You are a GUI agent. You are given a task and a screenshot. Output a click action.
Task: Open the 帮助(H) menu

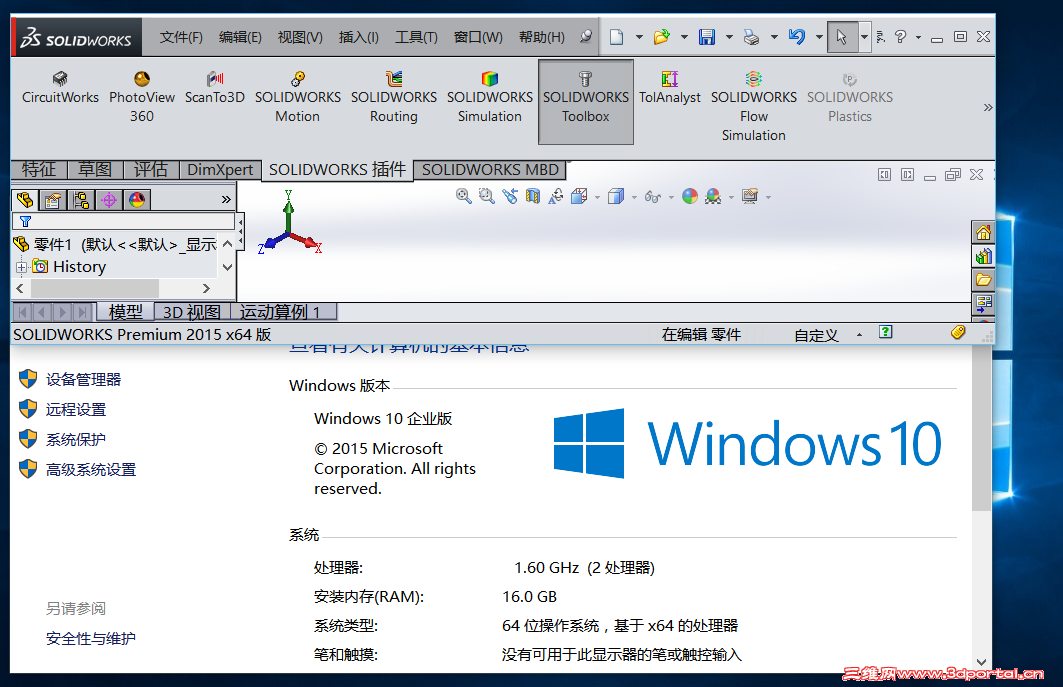[x=542, y=37]
